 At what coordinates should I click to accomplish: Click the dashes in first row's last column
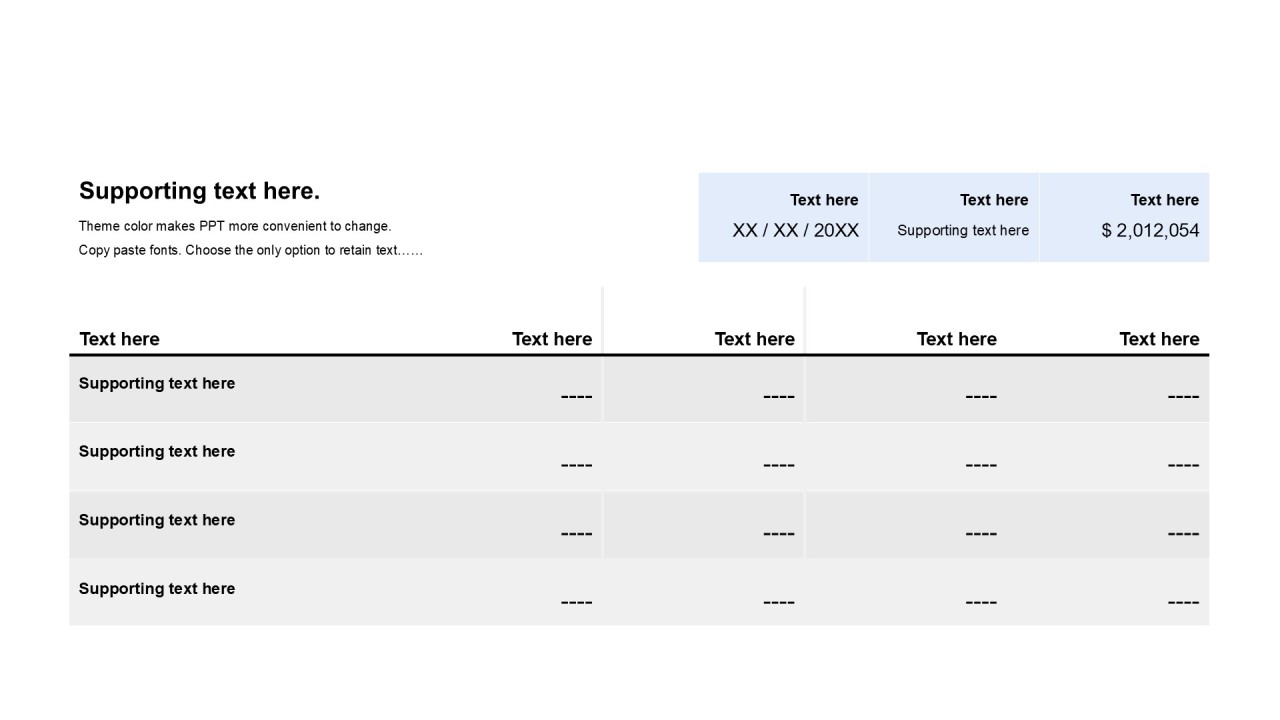click(x=1182, y=397)
